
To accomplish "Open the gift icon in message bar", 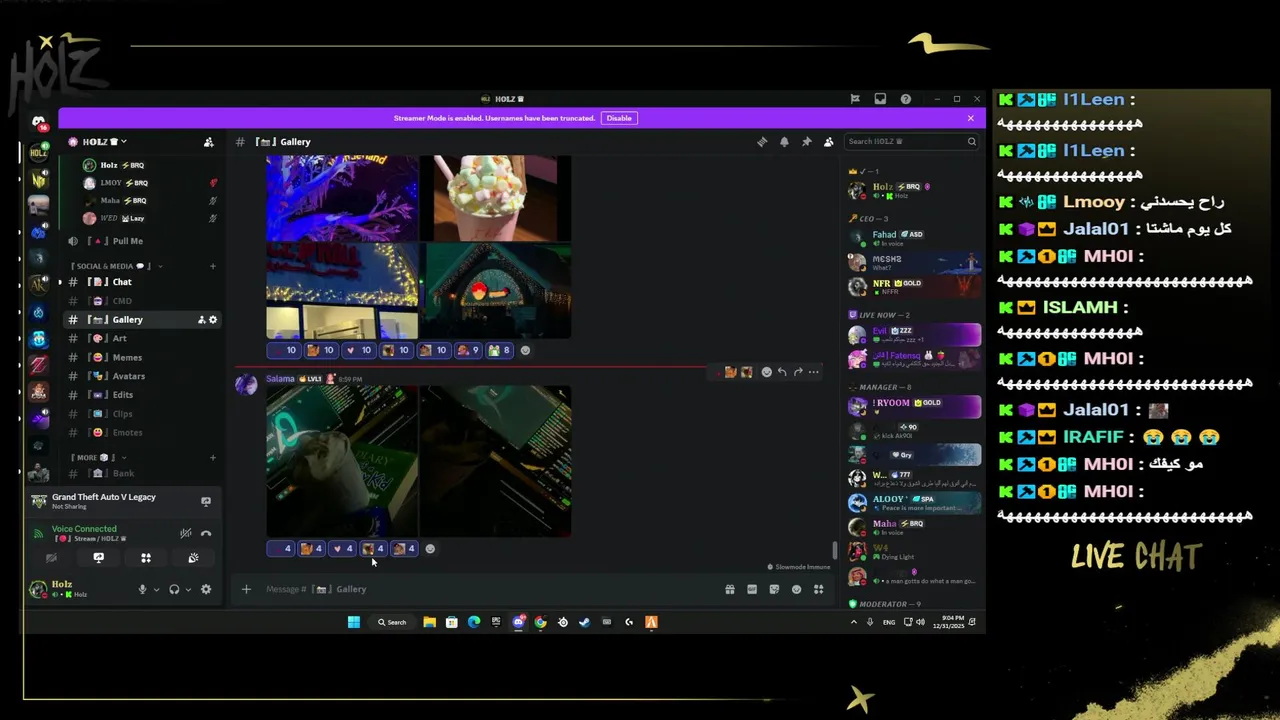I will click(x=730, y=589).
